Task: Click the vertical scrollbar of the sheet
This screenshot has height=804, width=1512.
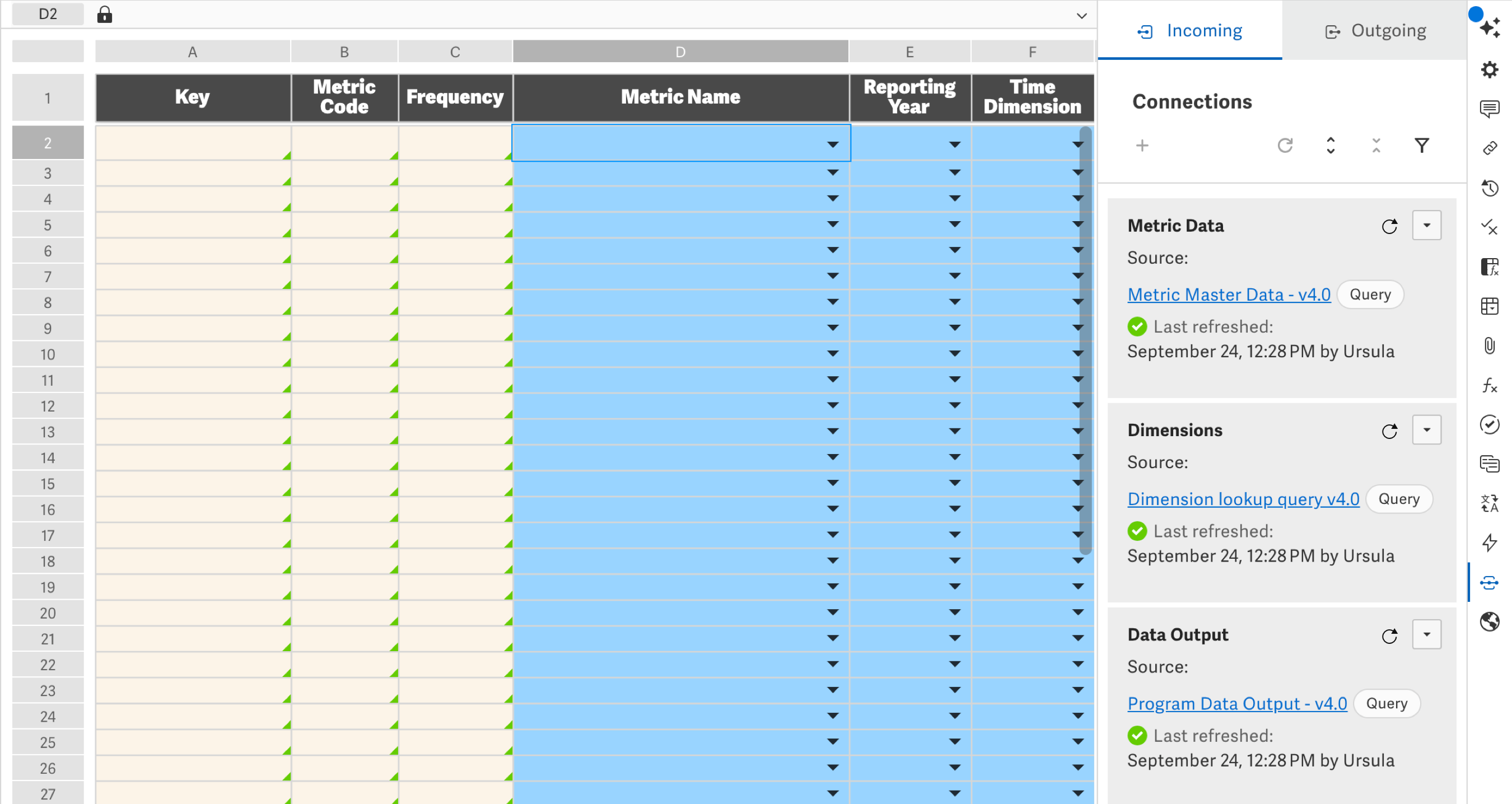Action: coord(1085,340)
